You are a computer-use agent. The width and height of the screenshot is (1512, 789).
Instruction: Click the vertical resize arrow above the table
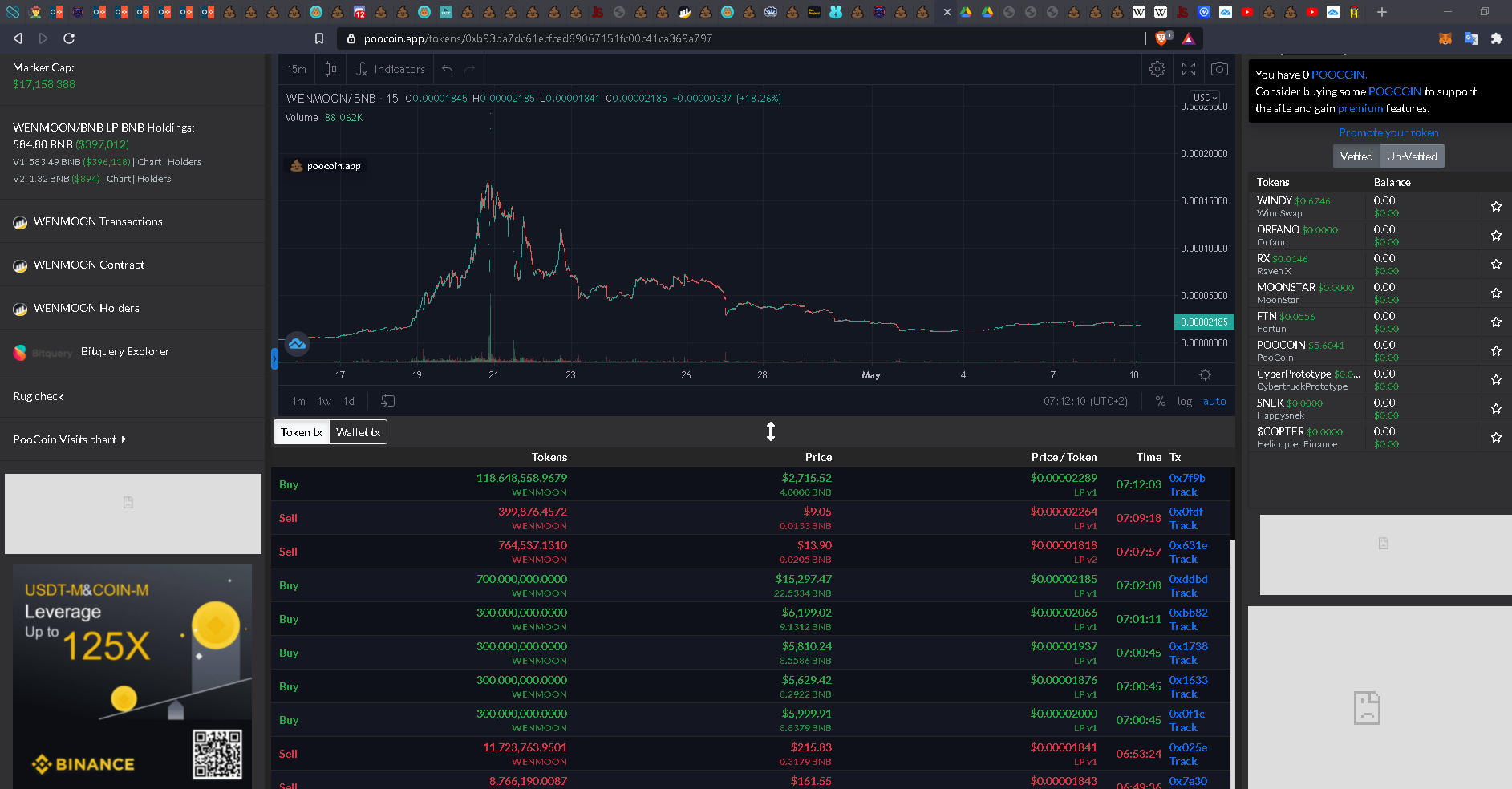pos(771,432)
